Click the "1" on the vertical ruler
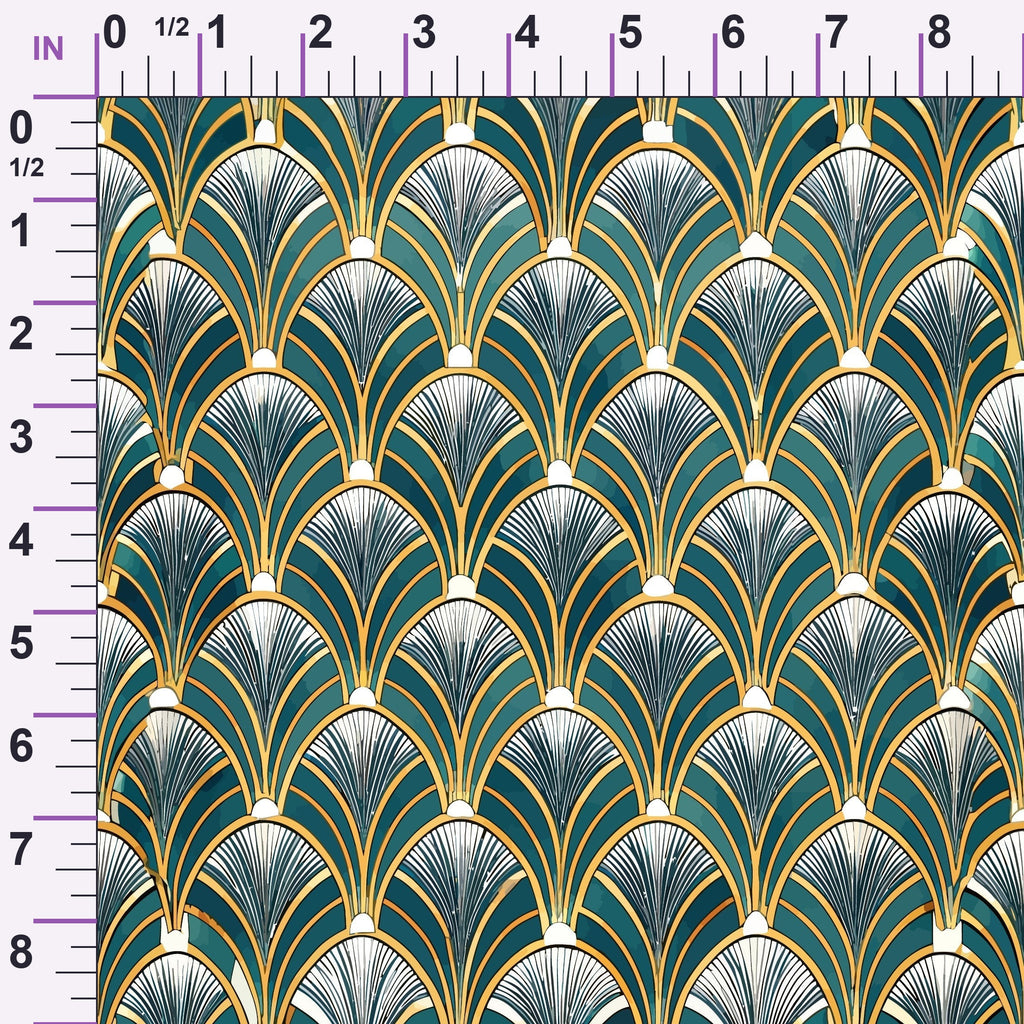1024x1024 pixels. (x=21, y=232)
